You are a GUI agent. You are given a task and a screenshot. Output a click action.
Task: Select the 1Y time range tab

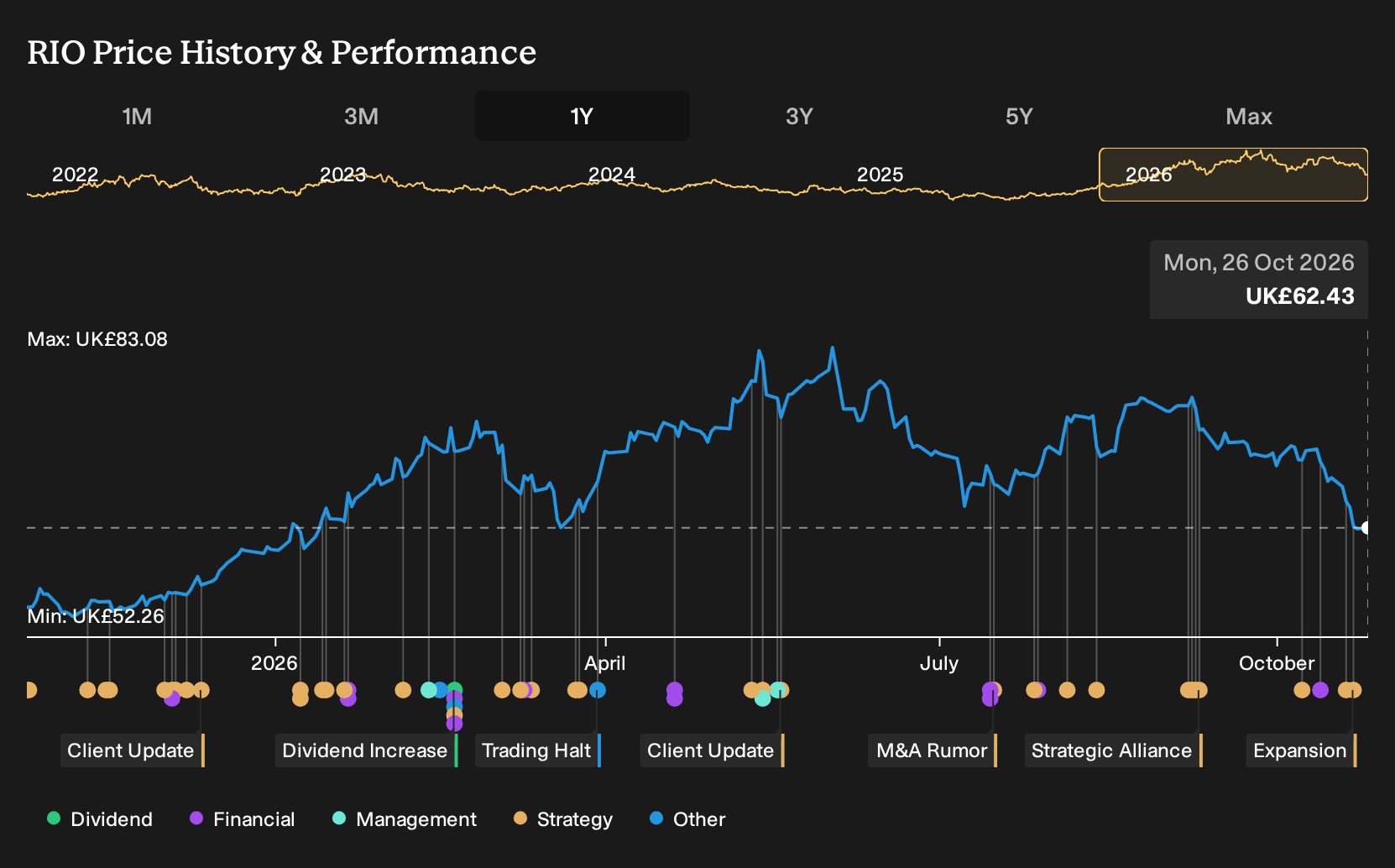coord(582,116)
